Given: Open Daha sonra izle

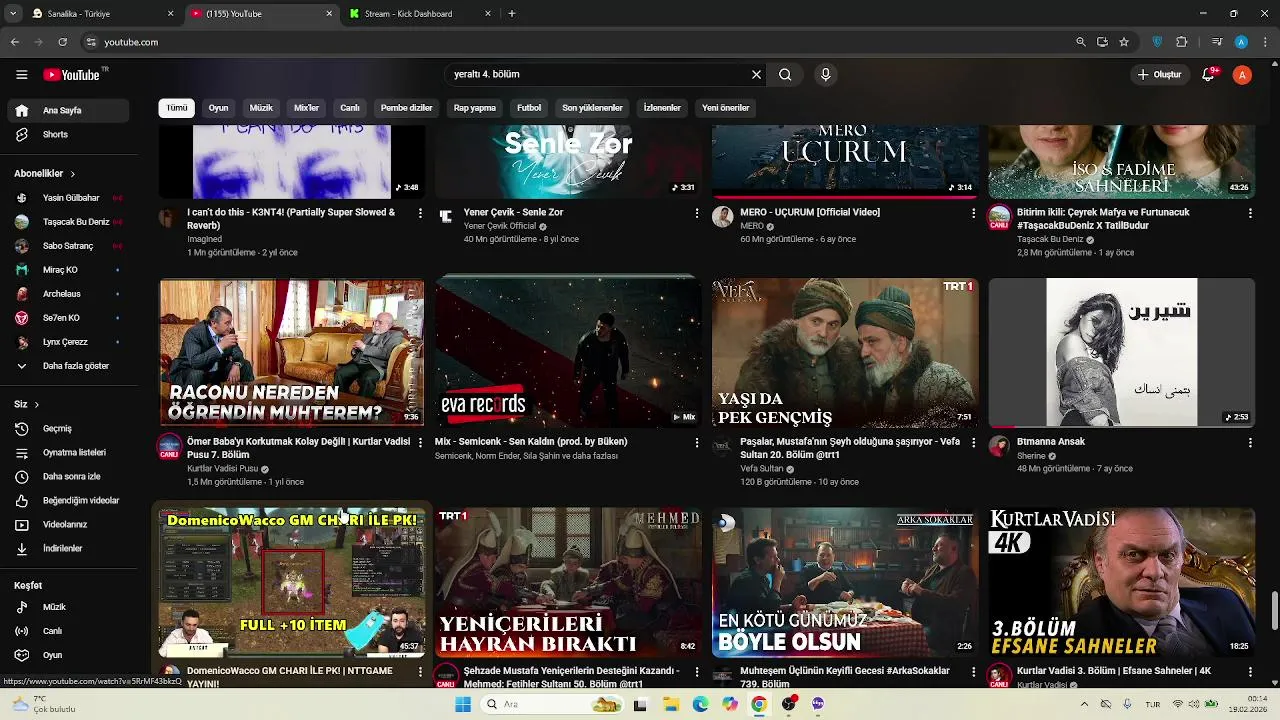Looking at the screenshot, I should point(68,476).
